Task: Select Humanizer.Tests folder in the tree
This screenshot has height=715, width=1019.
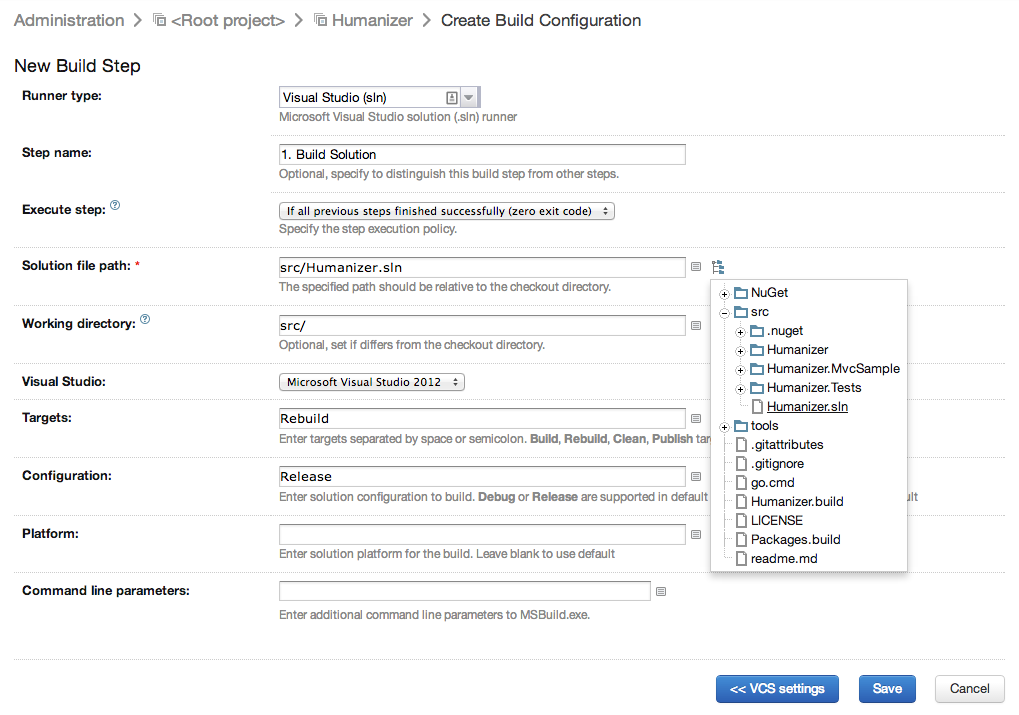Action: (814, 388)
